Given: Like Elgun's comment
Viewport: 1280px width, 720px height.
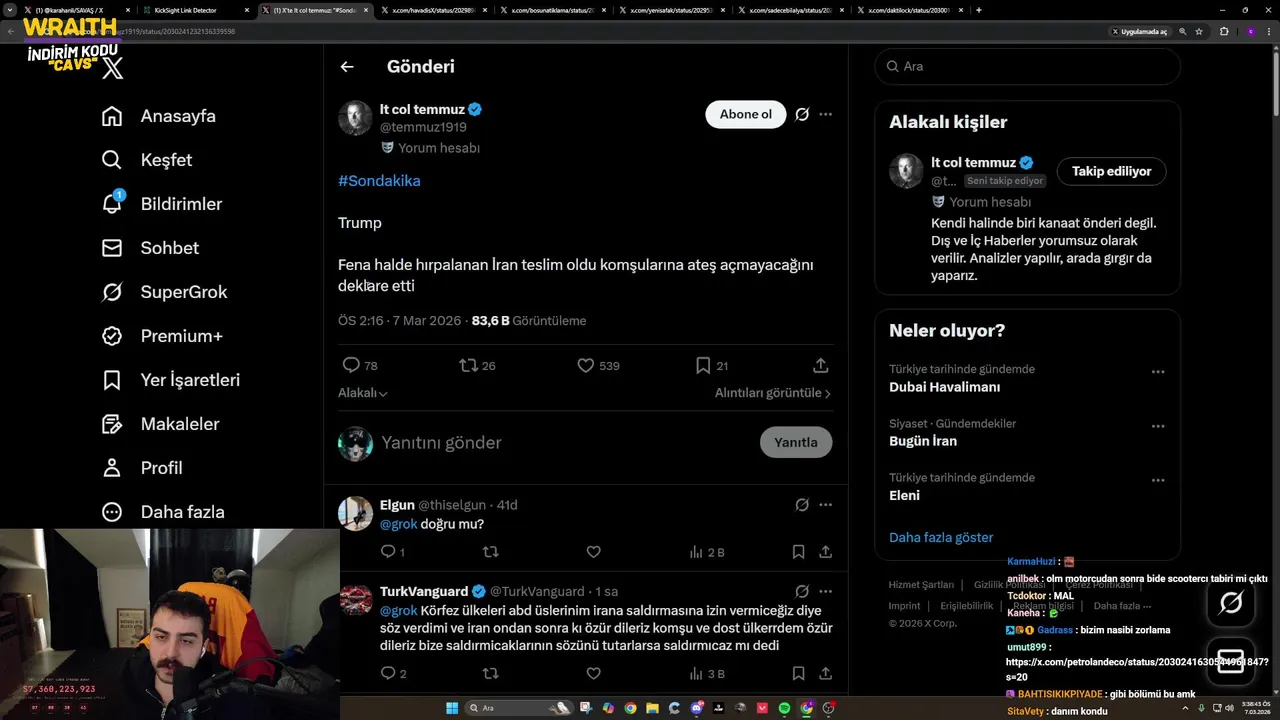Looking at the screenshot, I should tap(593, 552).
